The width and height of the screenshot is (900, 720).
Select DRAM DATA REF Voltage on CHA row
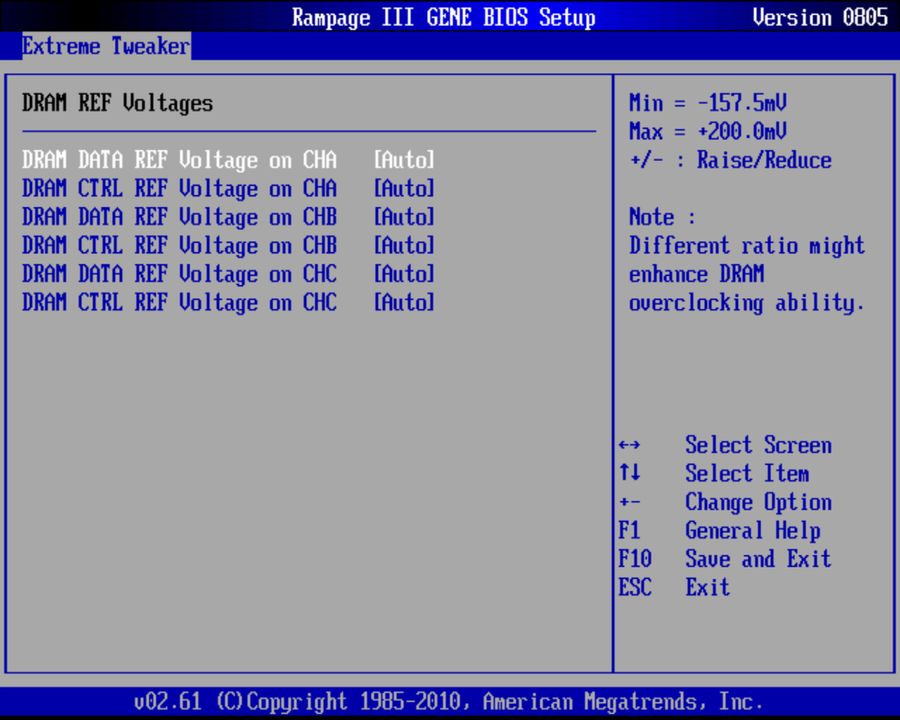click(228, 160)
